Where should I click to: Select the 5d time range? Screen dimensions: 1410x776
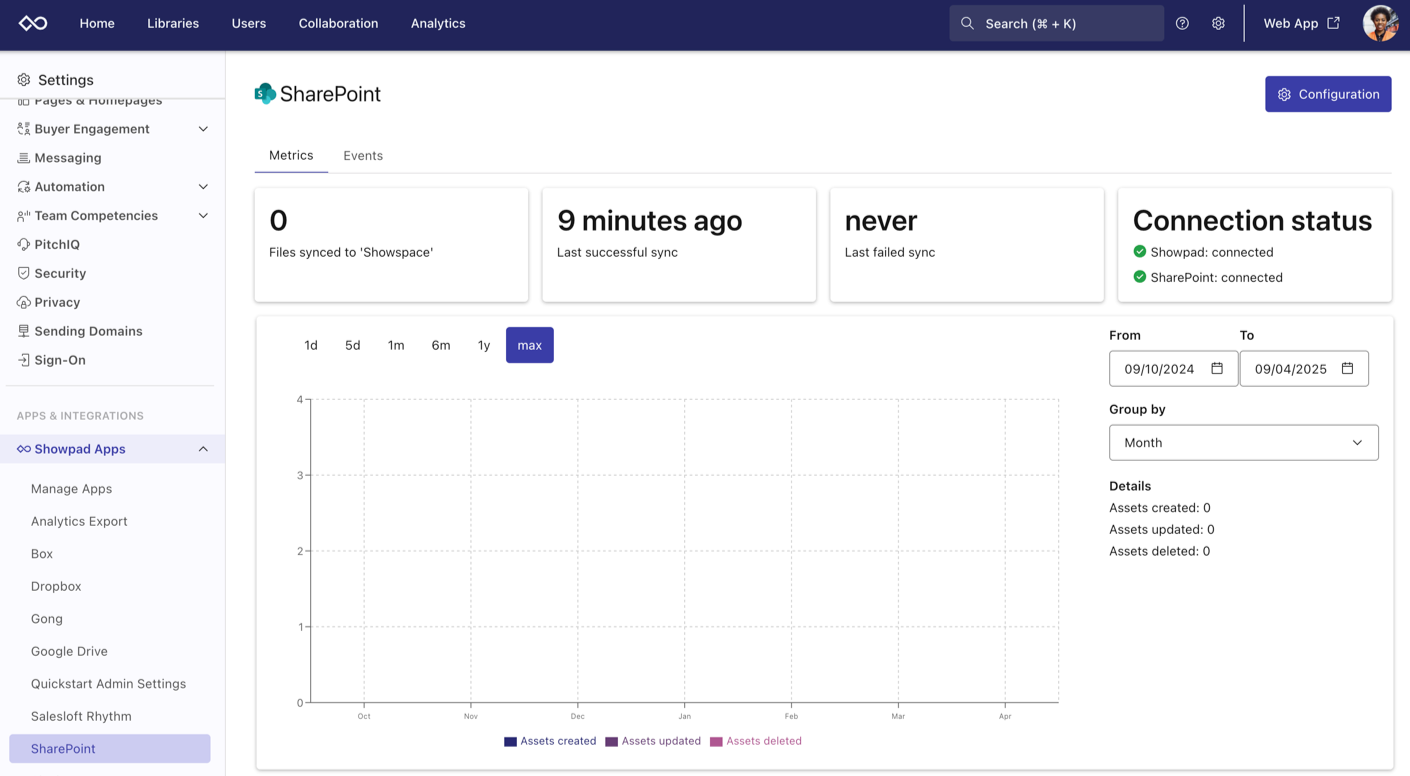(x=353, y=345)
